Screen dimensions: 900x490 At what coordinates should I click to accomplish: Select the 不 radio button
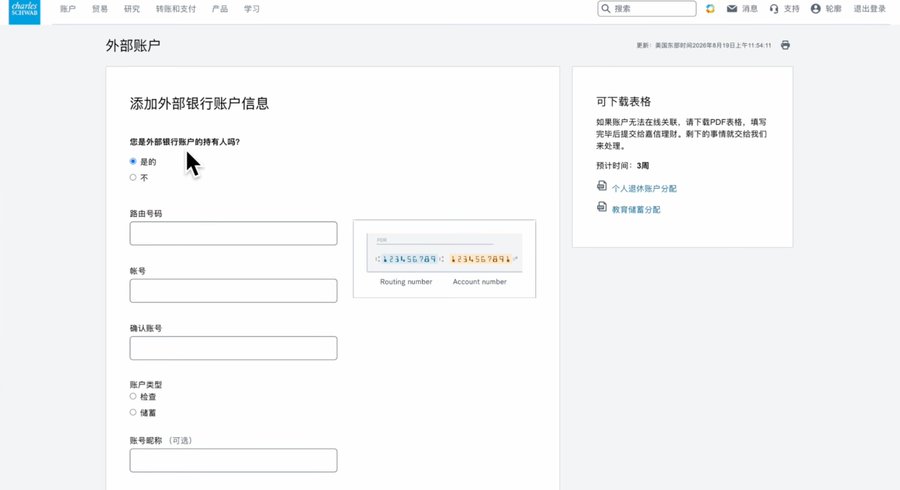click(133, 177)
